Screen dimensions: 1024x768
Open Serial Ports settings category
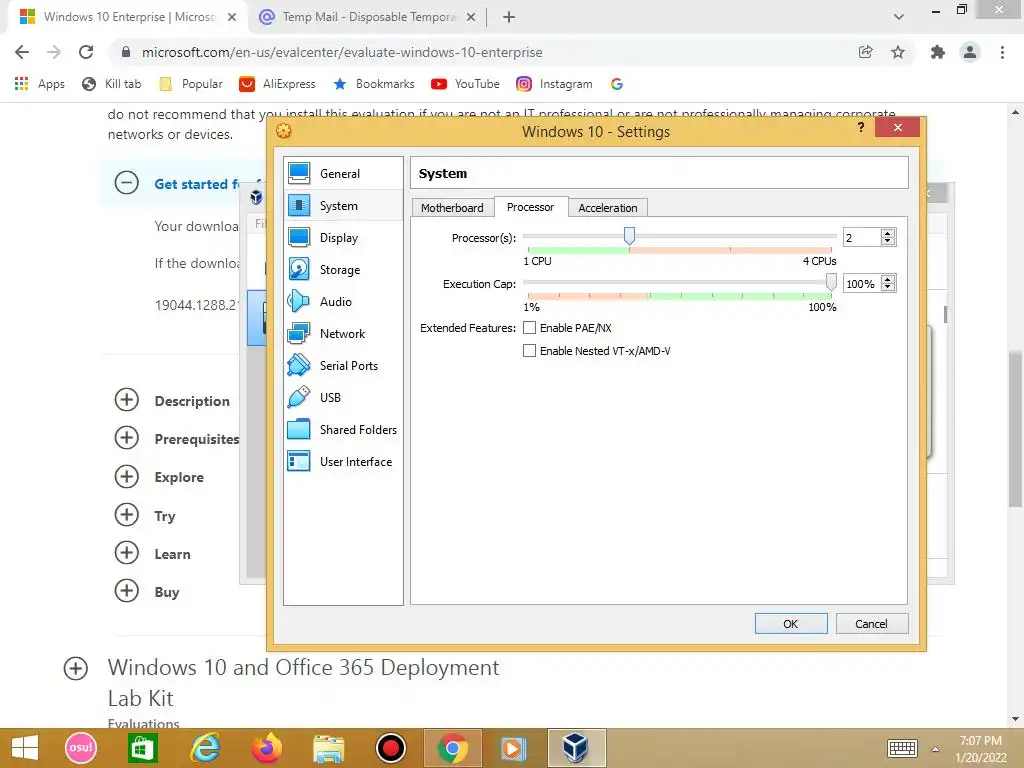point(343,365)
